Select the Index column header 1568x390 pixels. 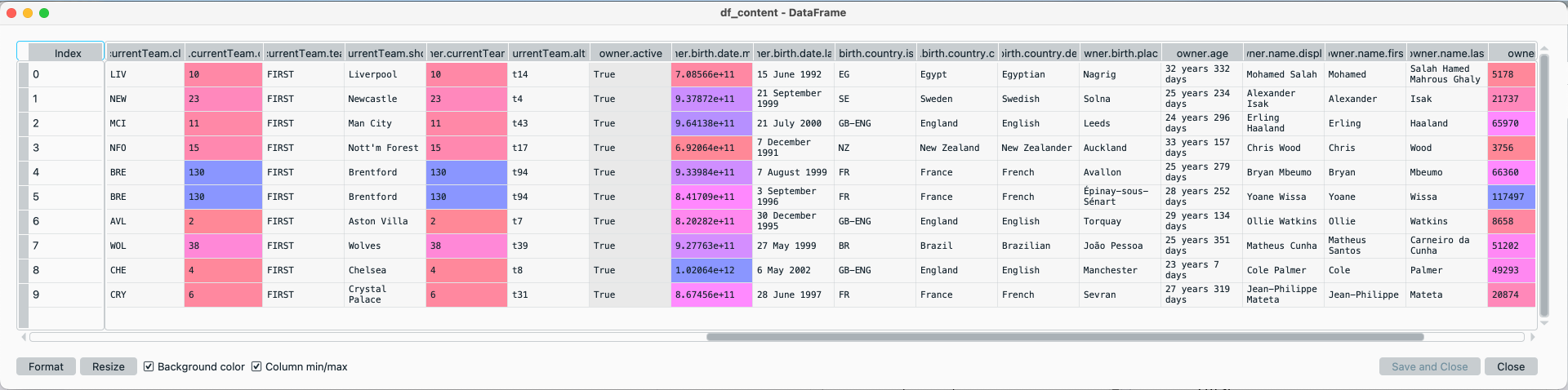point(67,53)
